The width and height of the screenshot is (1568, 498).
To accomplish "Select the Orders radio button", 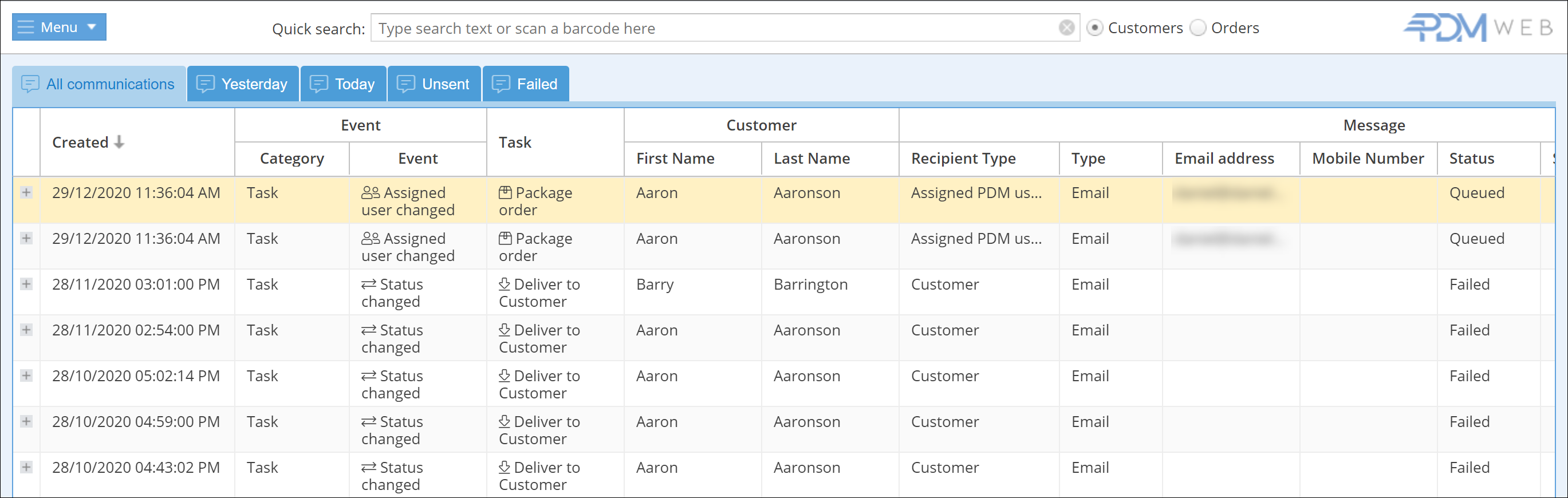I will tap(1197, 28).
